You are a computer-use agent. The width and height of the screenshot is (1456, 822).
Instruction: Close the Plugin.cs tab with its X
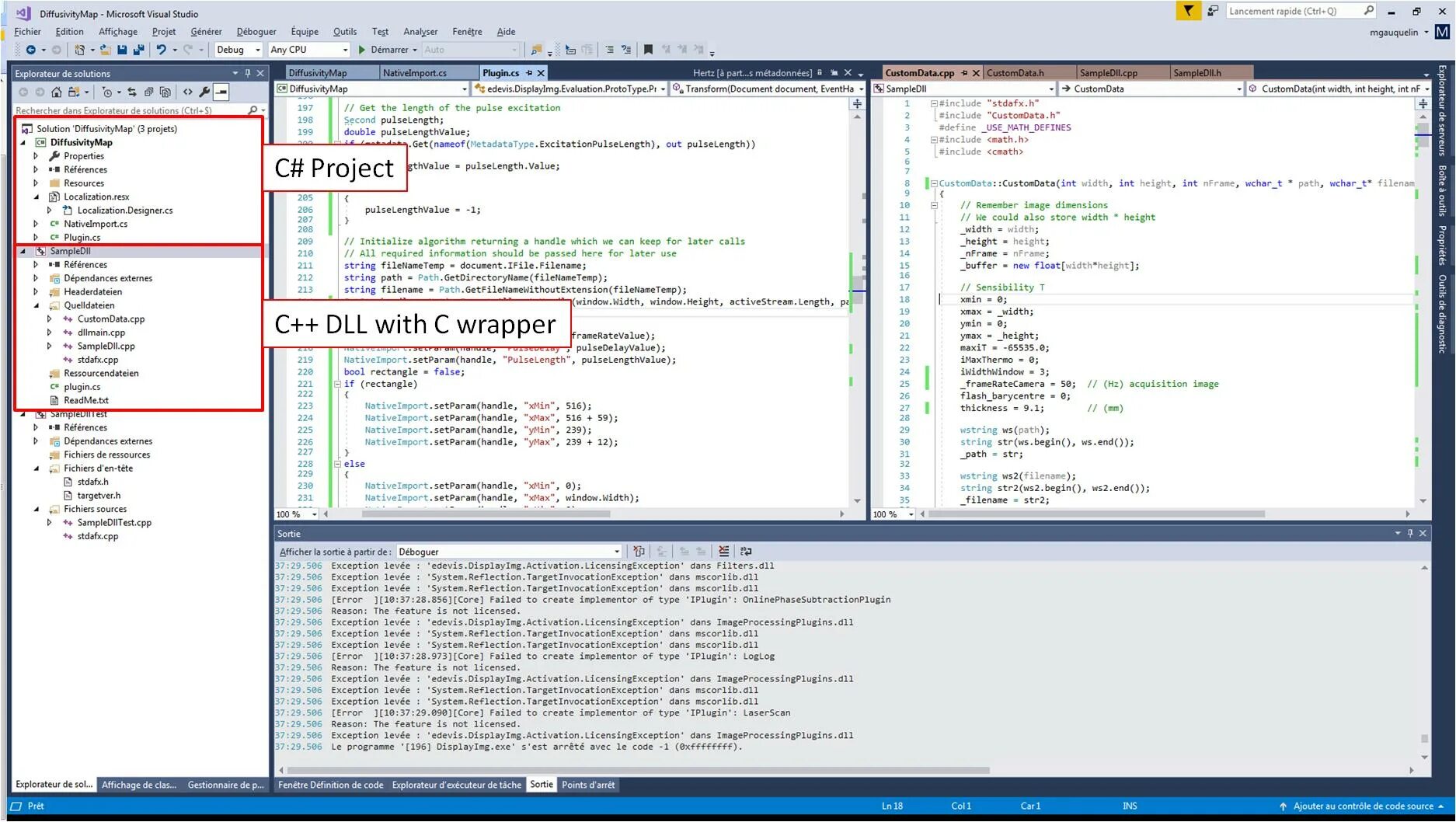point(542,73)
